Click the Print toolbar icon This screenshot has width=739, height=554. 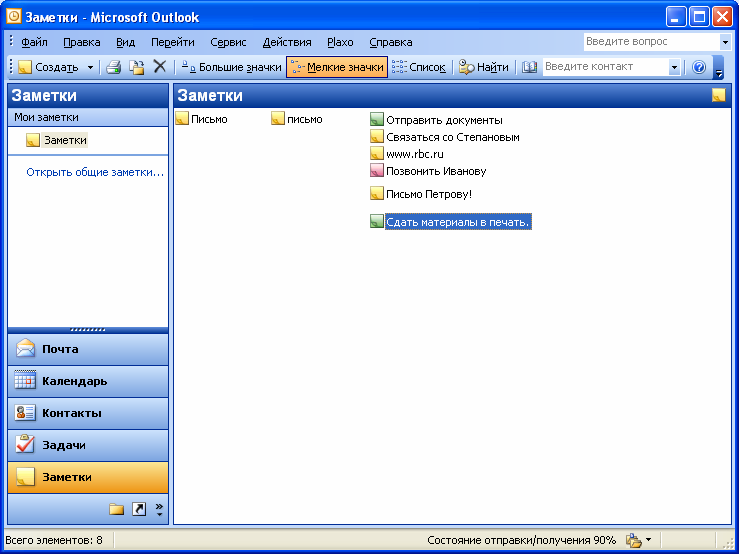114,67
